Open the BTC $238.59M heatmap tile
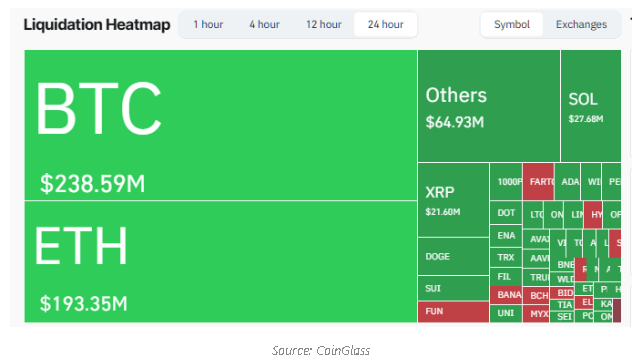This screenshot has width=644, height=363. coord(221,125)
